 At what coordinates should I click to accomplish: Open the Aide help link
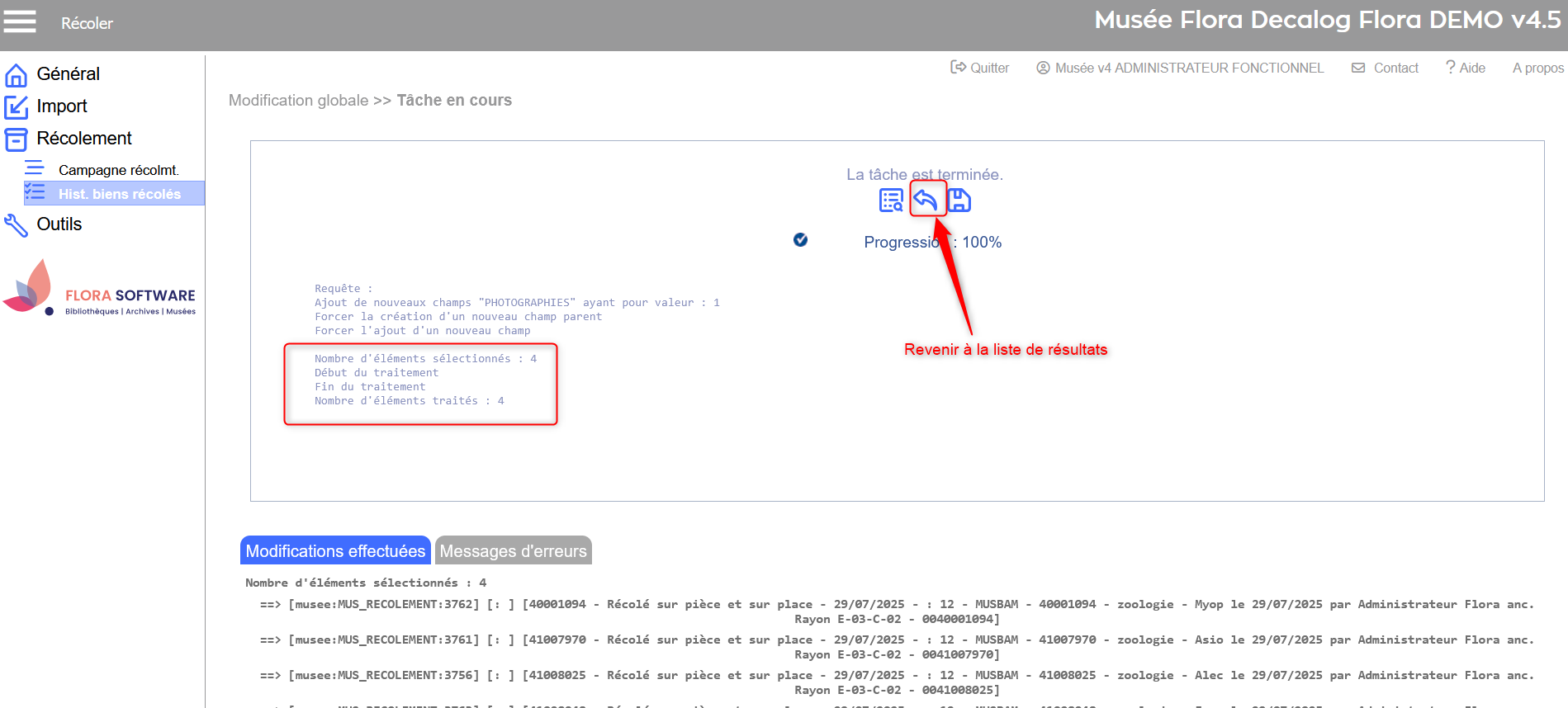1465,68
